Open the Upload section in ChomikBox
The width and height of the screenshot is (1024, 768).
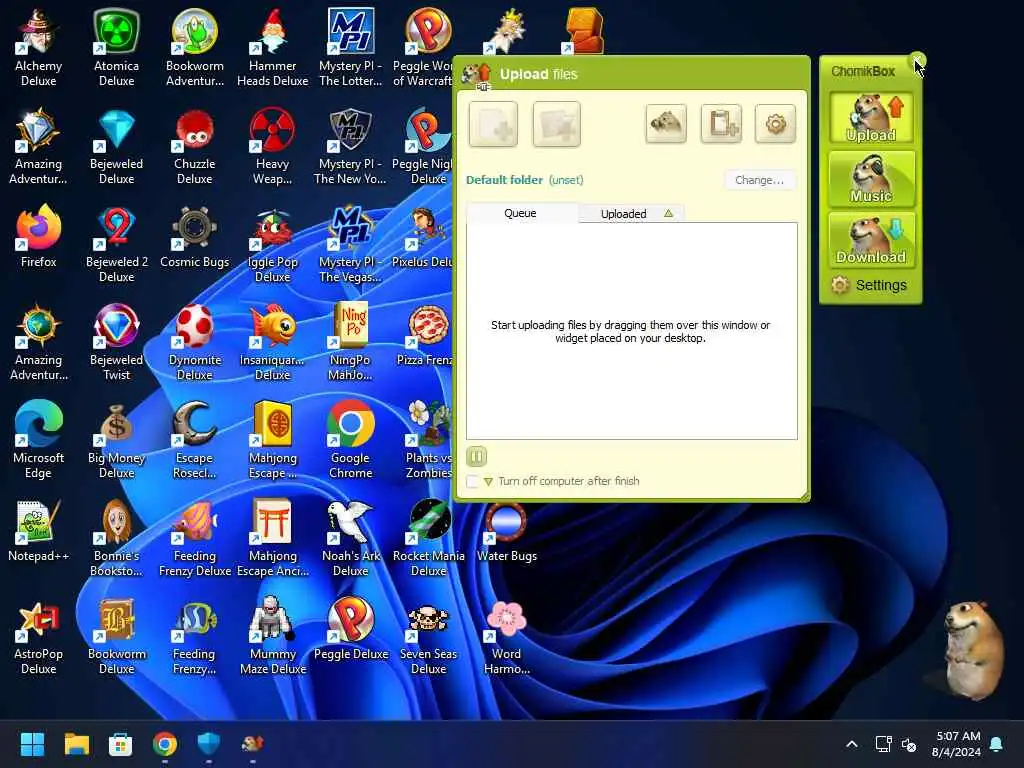tap(871, 118)
